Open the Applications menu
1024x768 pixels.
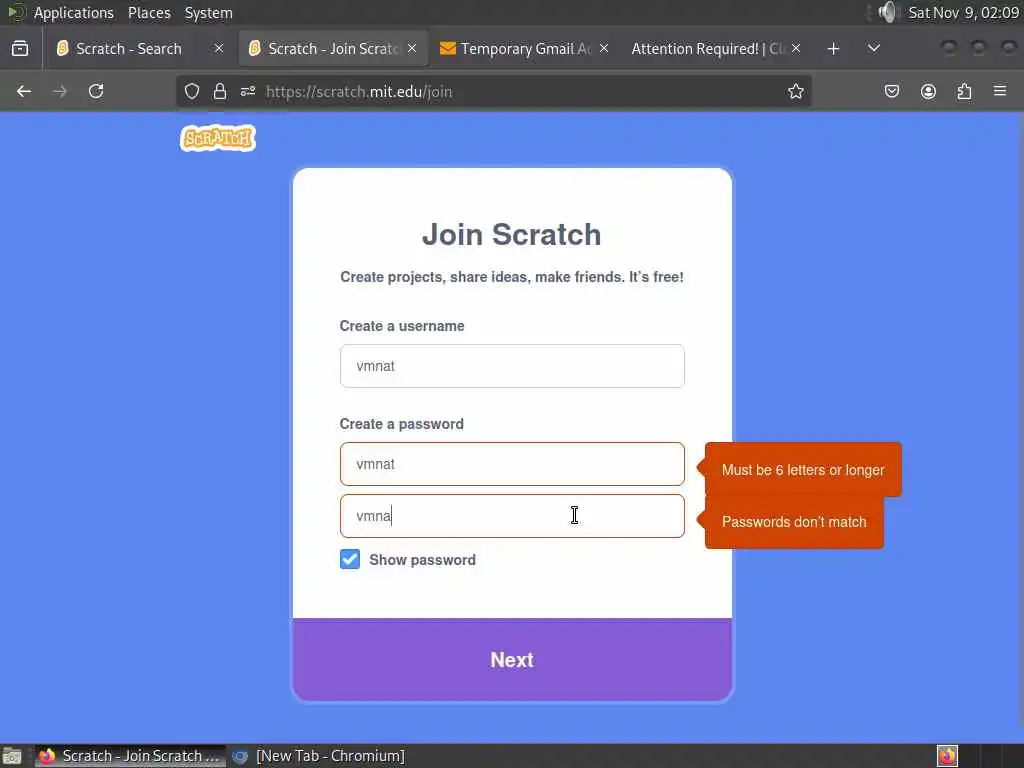[x=73, y=12]
